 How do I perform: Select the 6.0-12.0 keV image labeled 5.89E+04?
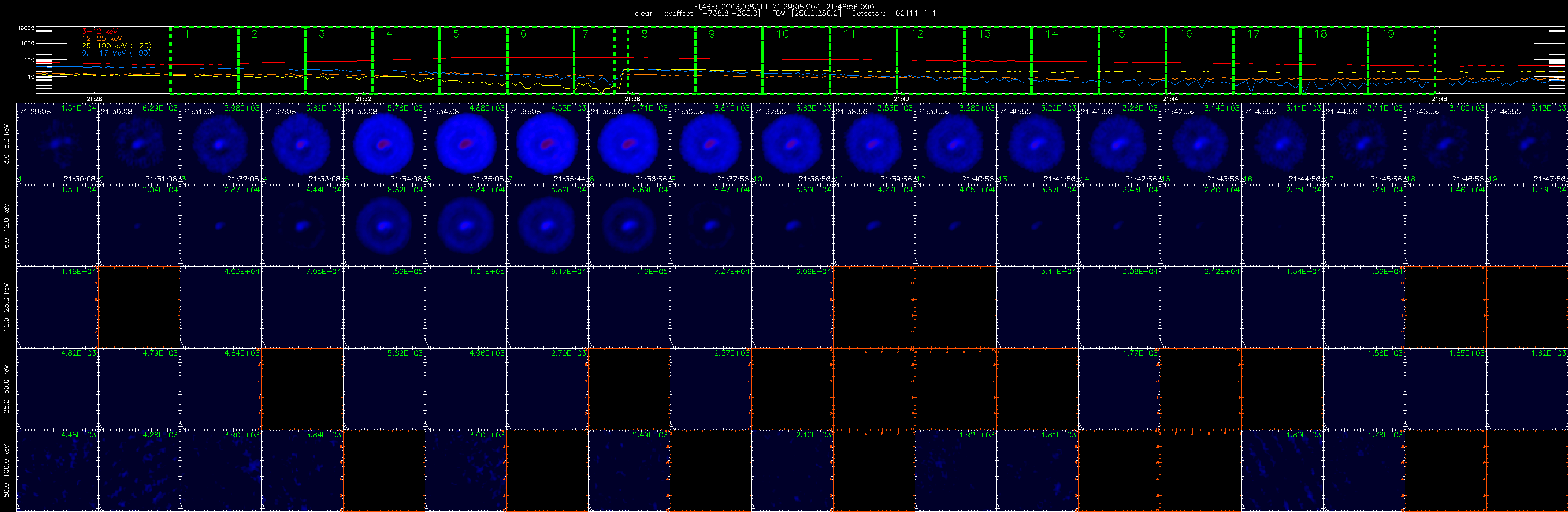547,225
